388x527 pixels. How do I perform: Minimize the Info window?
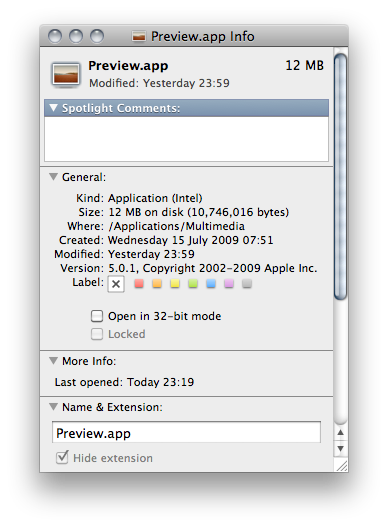(76, 36)
